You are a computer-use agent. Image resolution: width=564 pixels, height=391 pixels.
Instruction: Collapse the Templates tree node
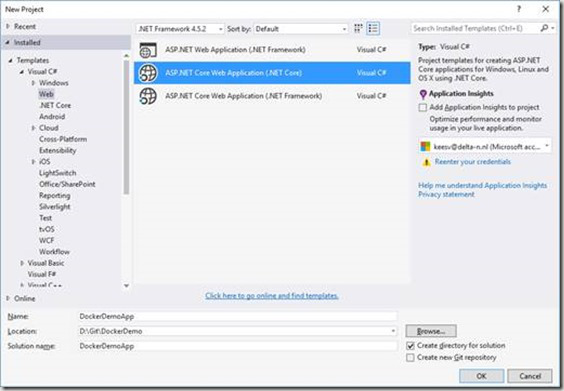[10, 60]
